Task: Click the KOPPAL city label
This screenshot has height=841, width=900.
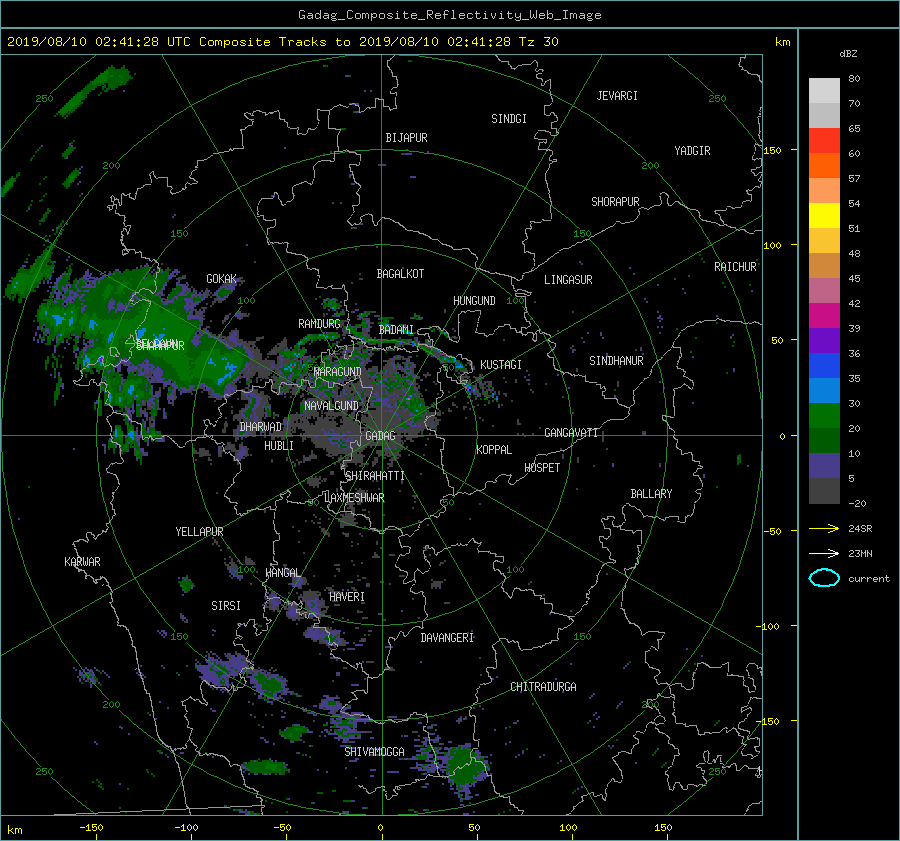Action: click(494, 450)
